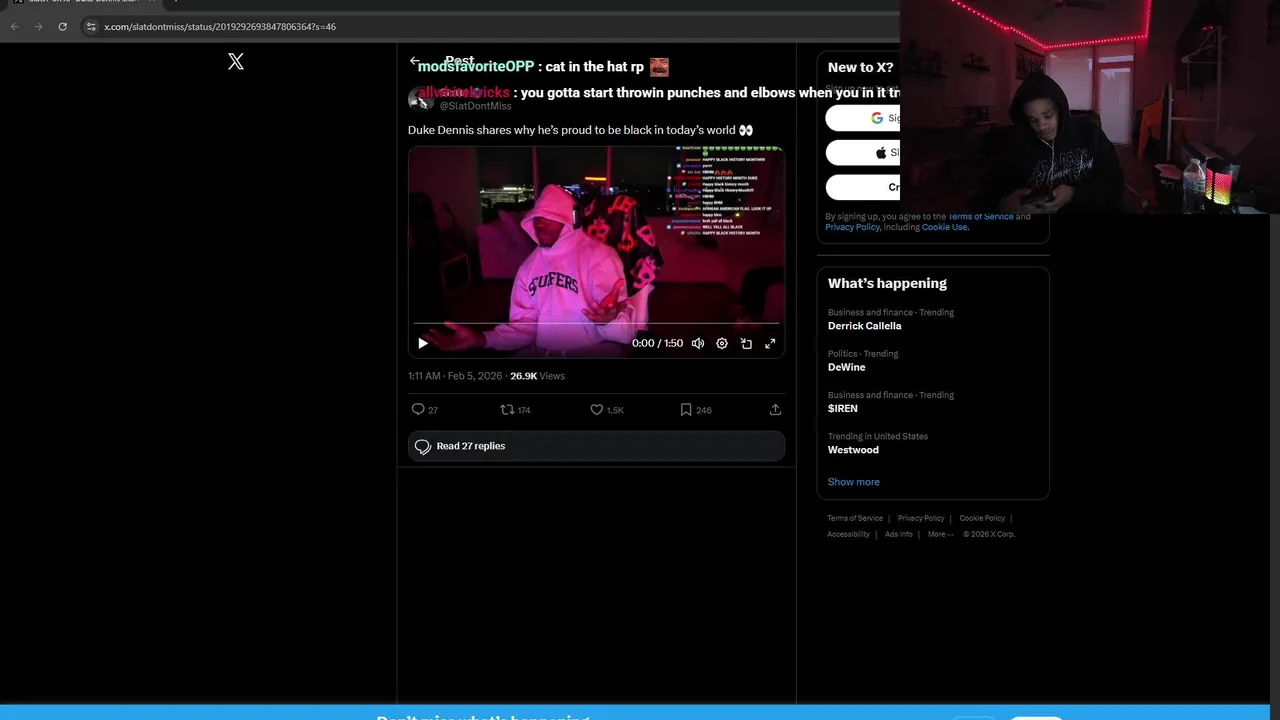Click the share icon on the post

[775, 409]
